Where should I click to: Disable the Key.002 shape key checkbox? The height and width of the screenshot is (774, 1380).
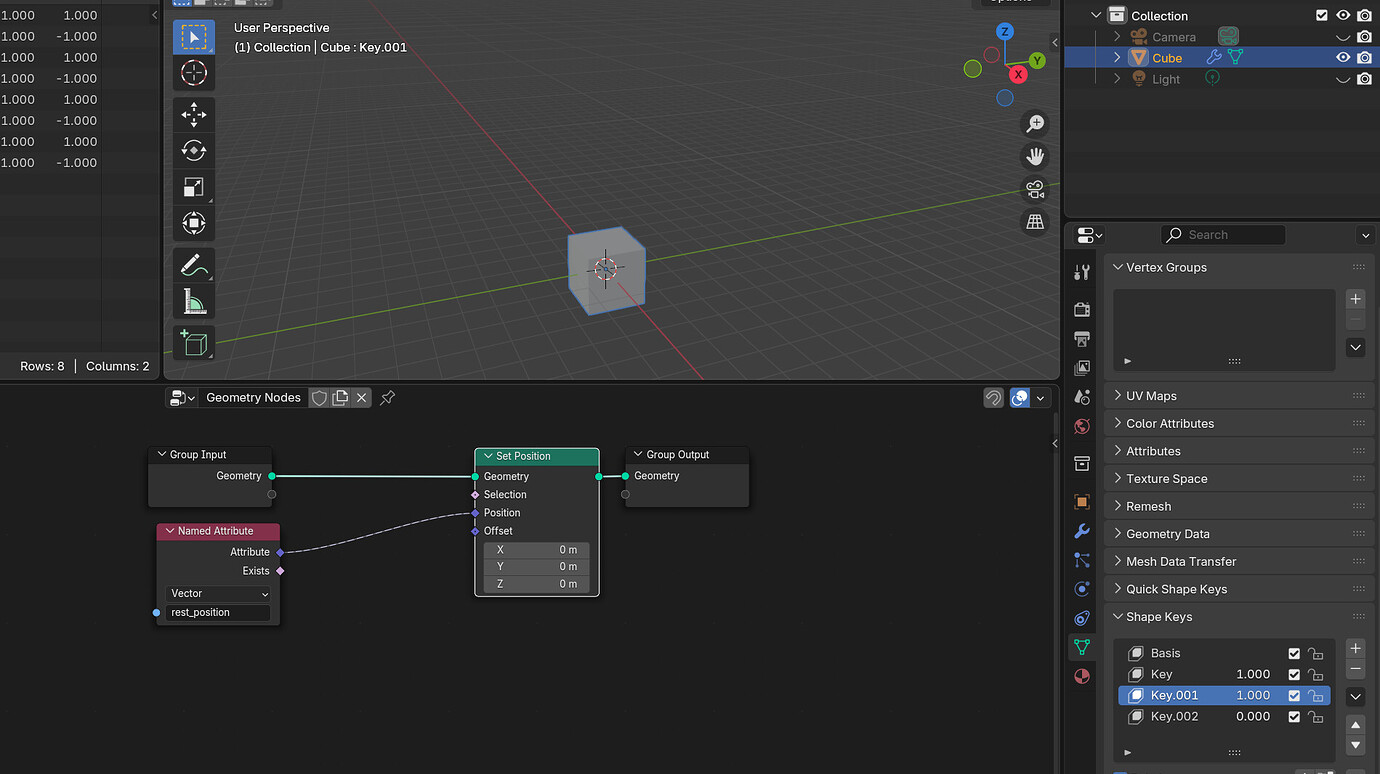tap(1294, 717)
